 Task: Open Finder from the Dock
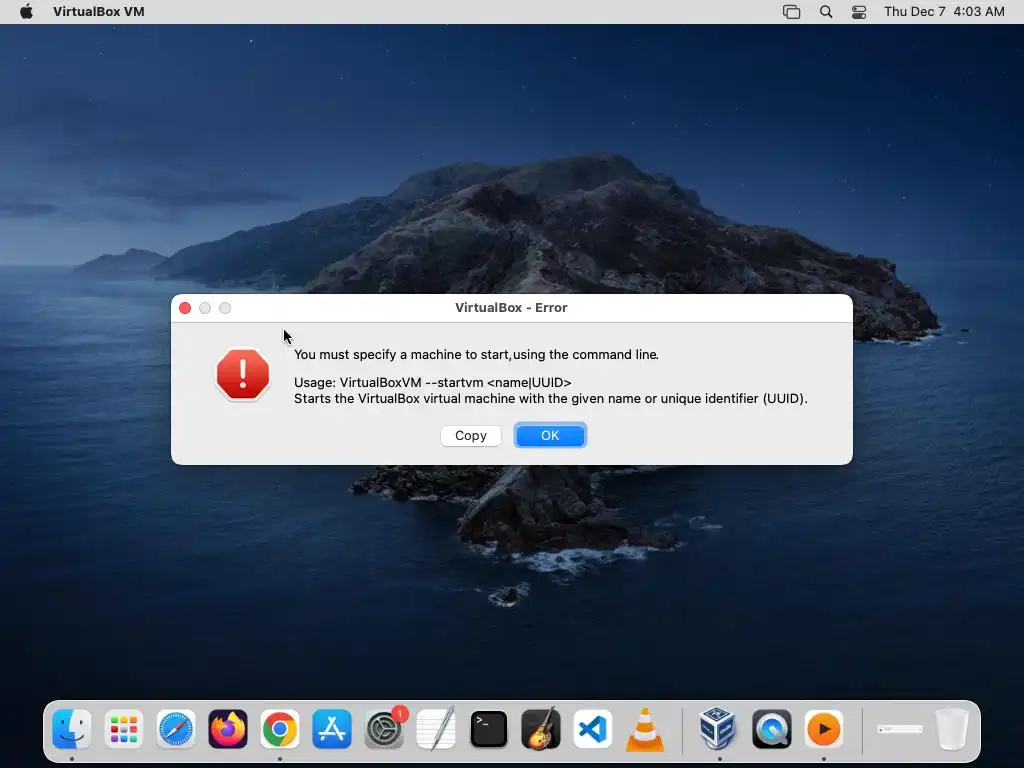tap(71, 729)
